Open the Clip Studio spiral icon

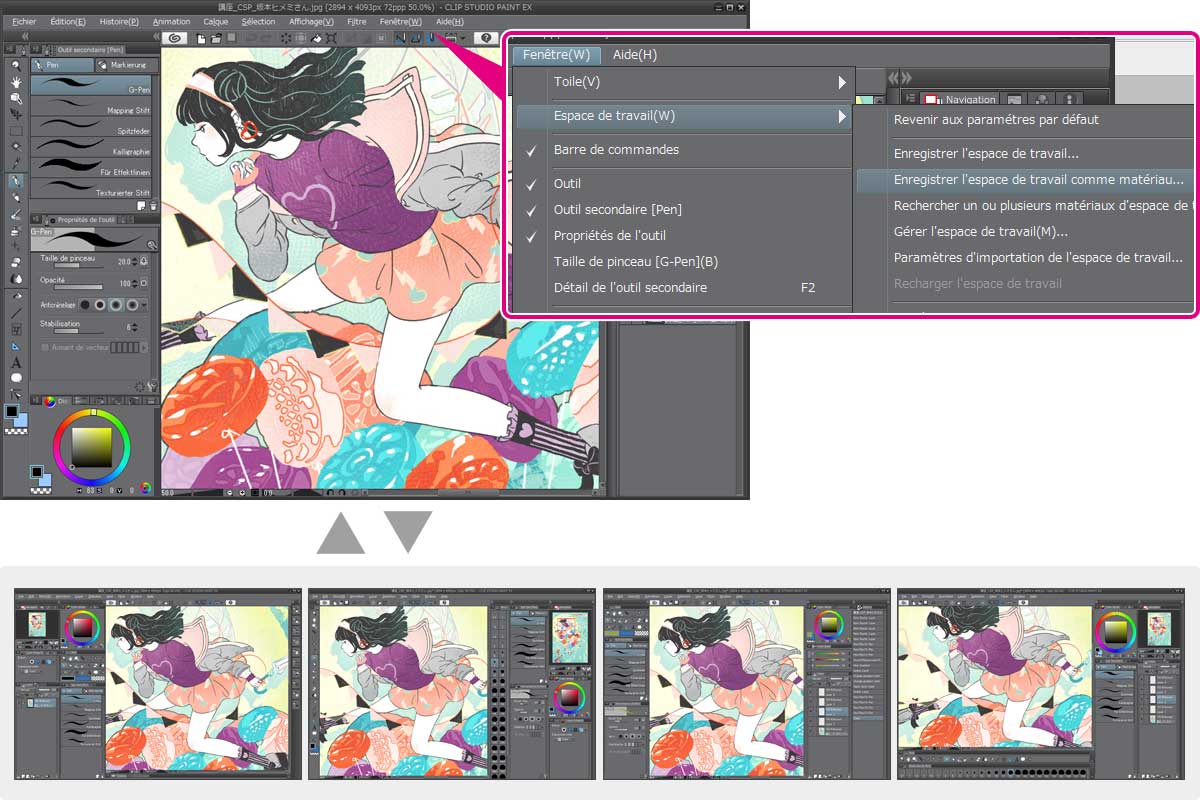tap(174, 38)
